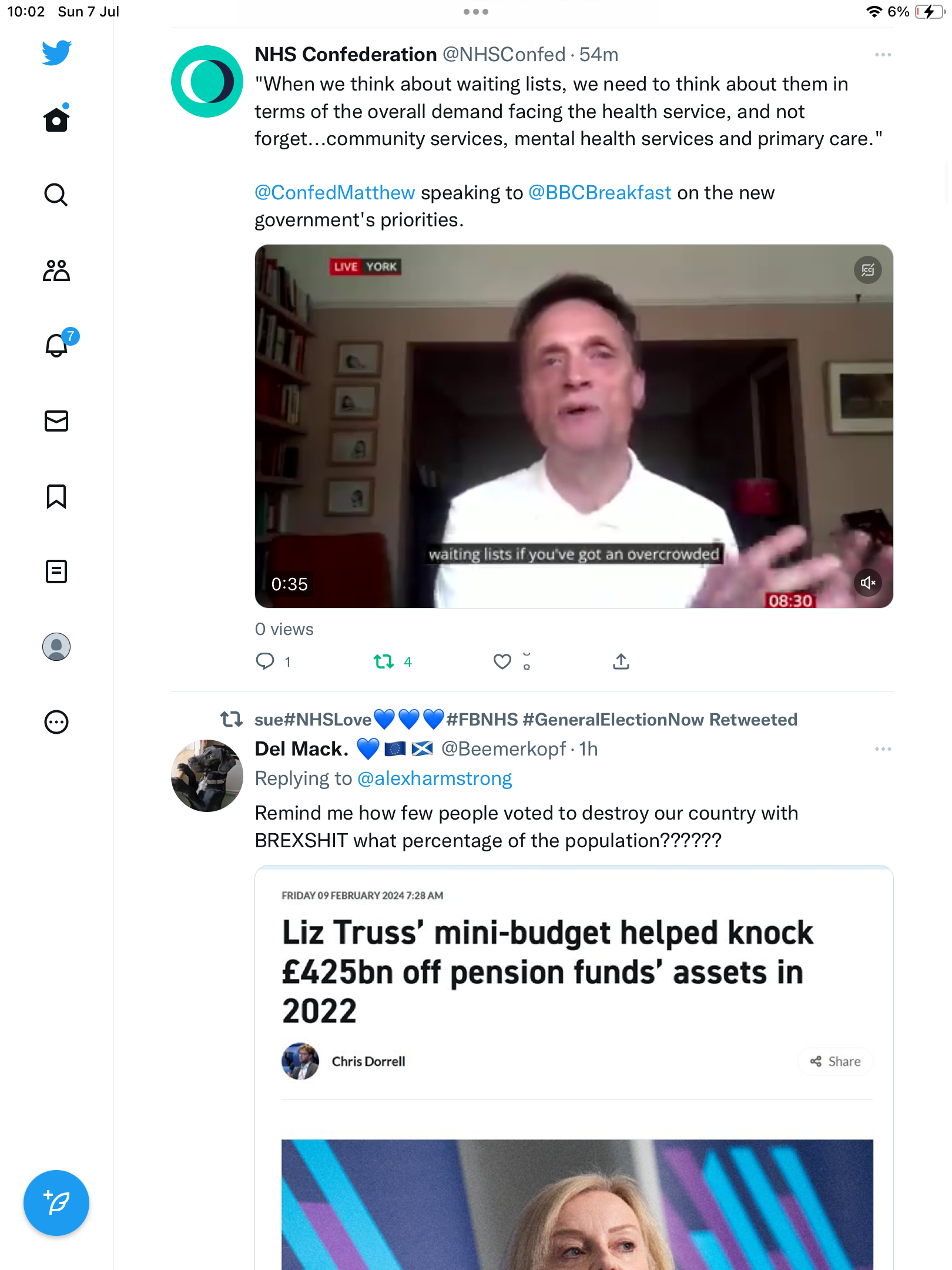Open Notifications bell with 7 badge
The height and width of the screenshot is (1270, 952).
coord(58,345)
